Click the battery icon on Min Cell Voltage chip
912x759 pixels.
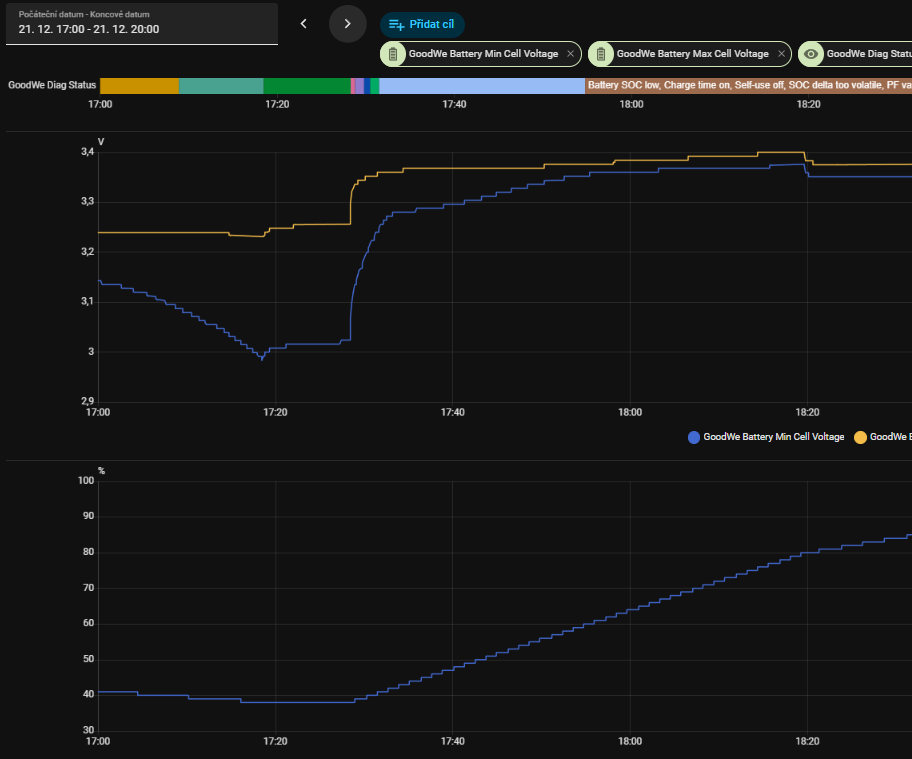394,54
